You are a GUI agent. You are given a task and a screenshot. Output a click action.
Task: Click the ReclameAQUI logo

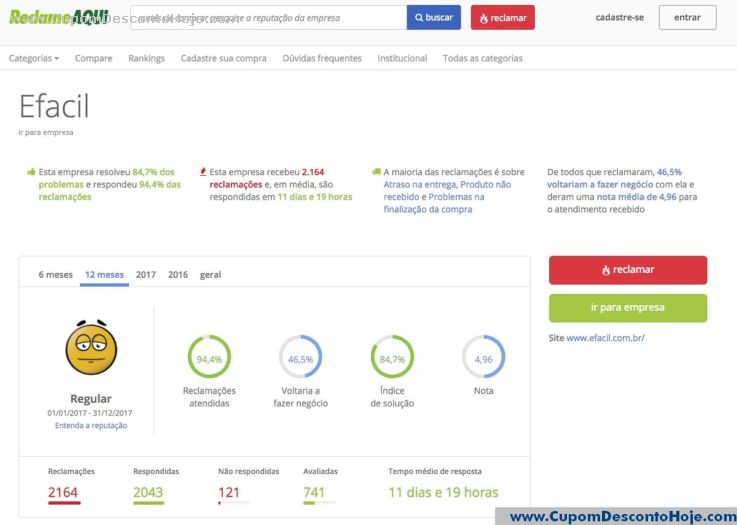[x=59, y=17]
